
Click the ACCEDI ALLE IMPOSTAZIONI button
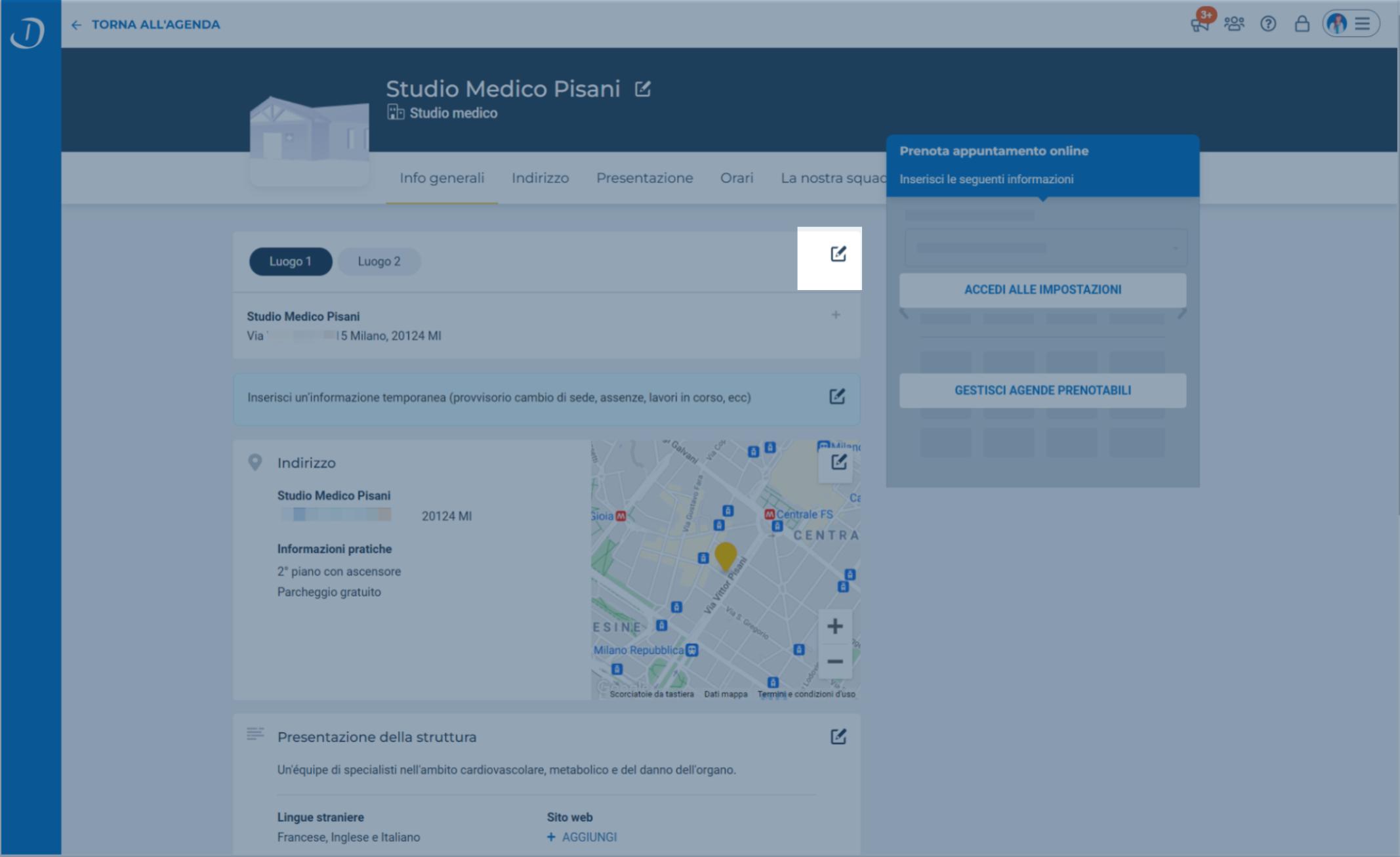click(x=1042, y=289)
